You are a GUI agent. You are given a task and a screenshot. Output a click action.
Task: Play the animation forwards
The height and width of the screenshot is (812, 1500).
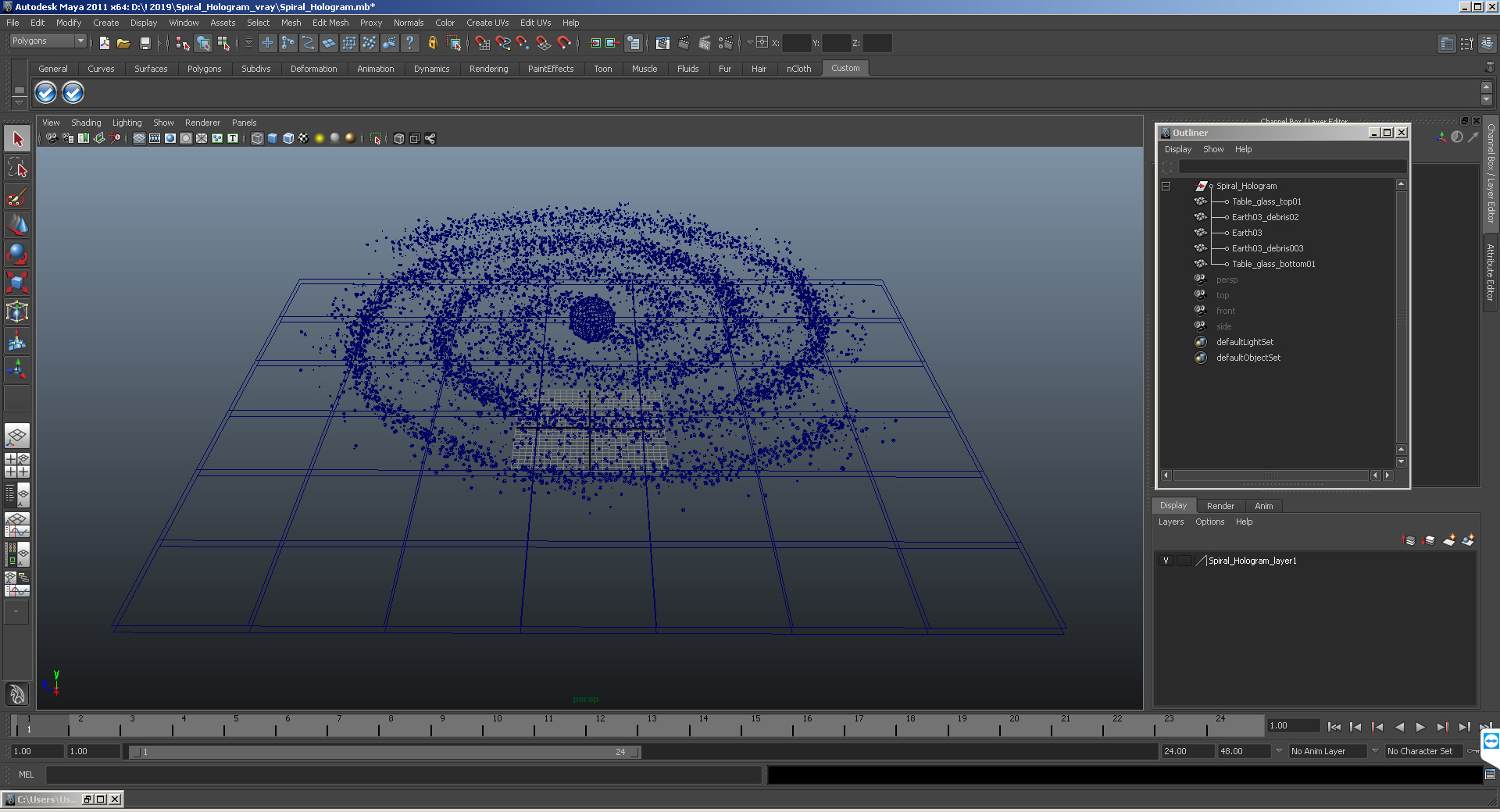point(1420,727)
